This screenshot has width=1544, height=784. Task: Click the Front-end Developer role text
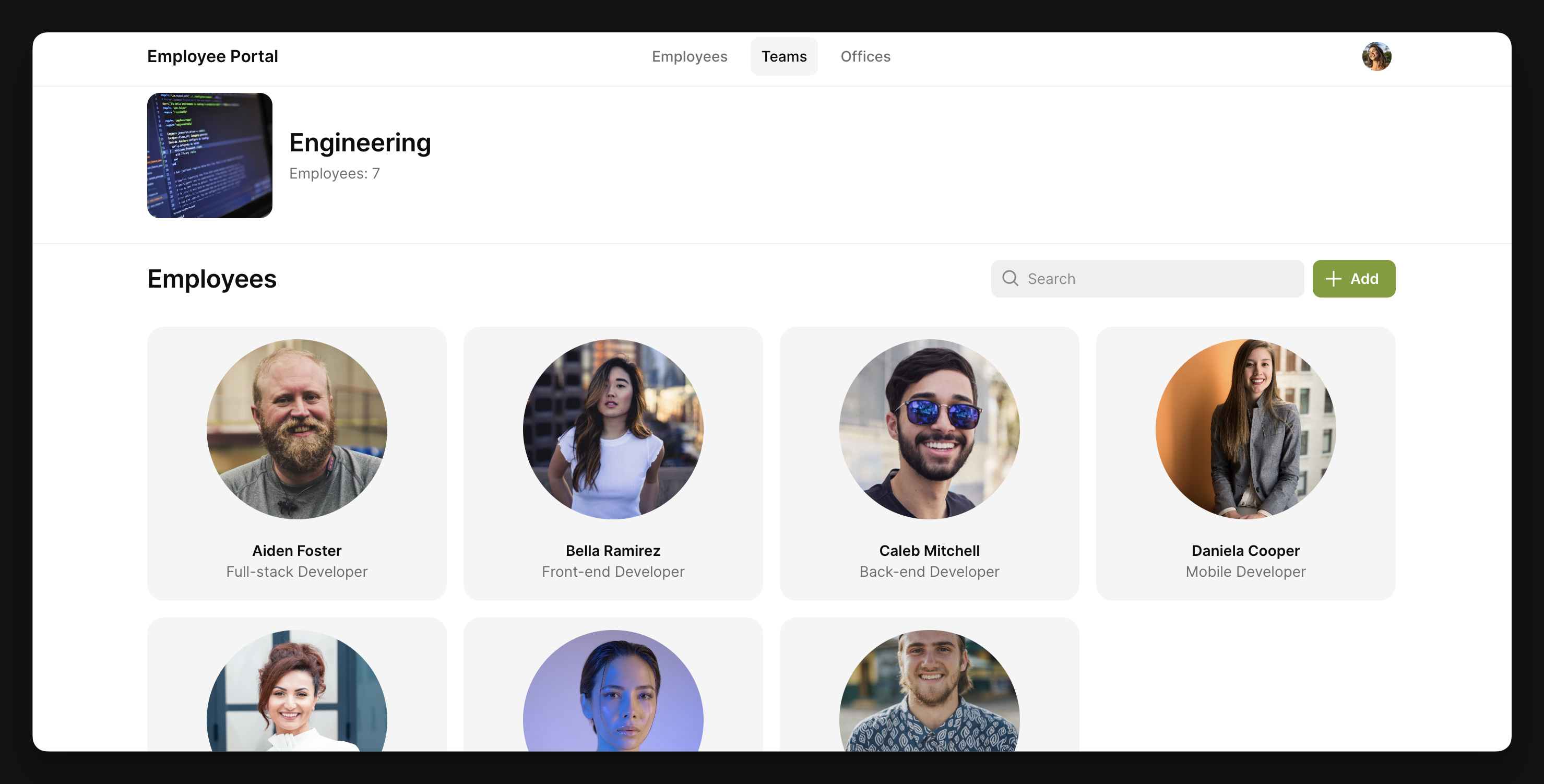point(613,572)
